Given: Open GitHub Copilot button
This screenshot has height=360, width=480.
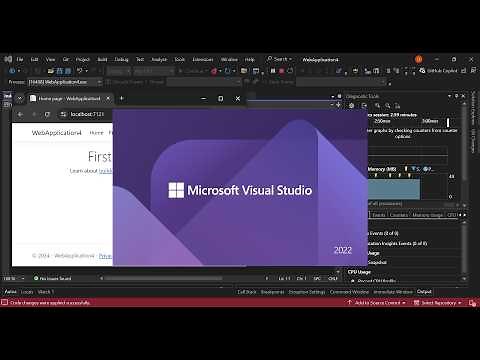Looking at the screenshot, I should 438,71.
